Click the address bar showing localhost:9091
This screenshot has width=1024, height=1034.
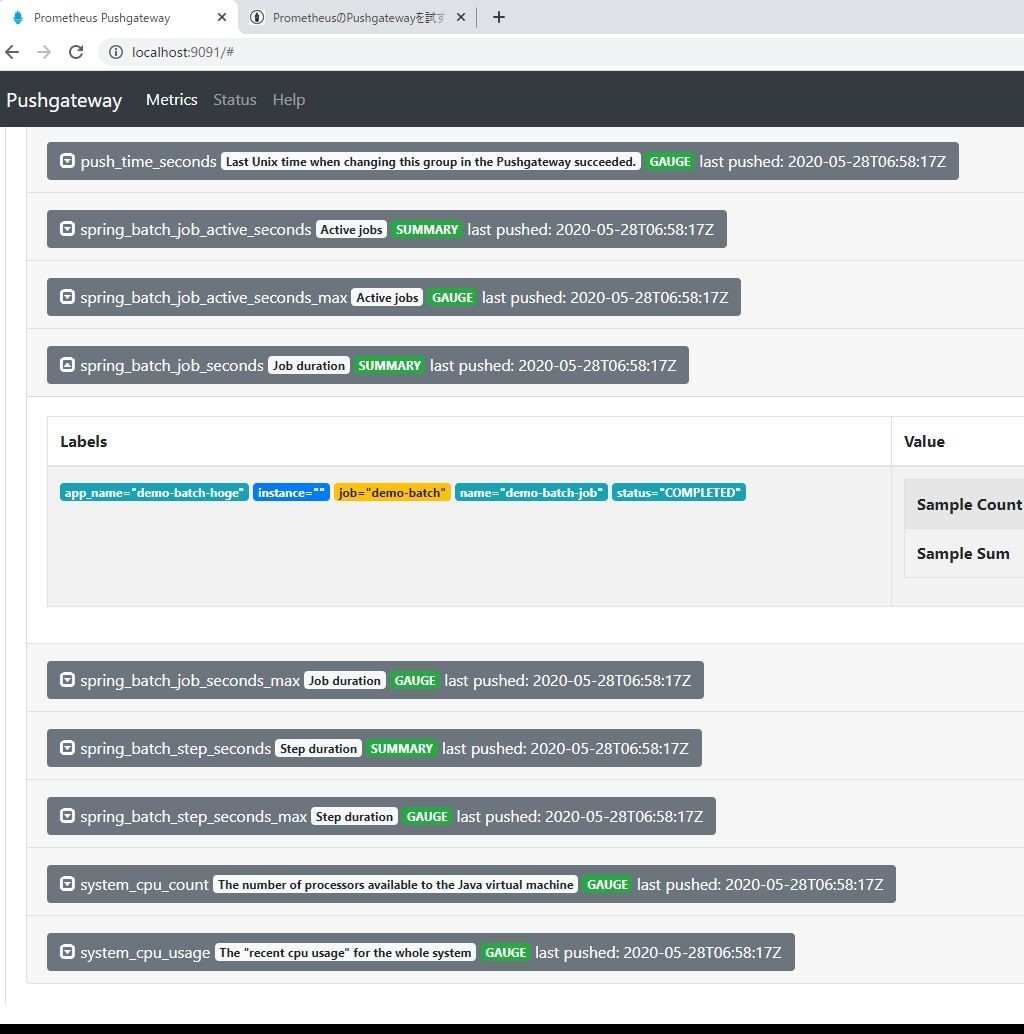[560, 52]
